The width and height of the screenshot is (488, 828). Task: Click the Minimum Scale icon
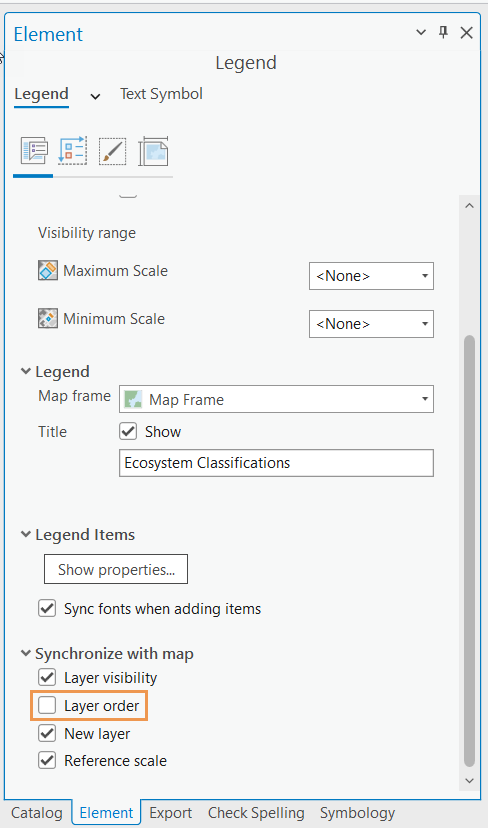click(x=48, y=319)
